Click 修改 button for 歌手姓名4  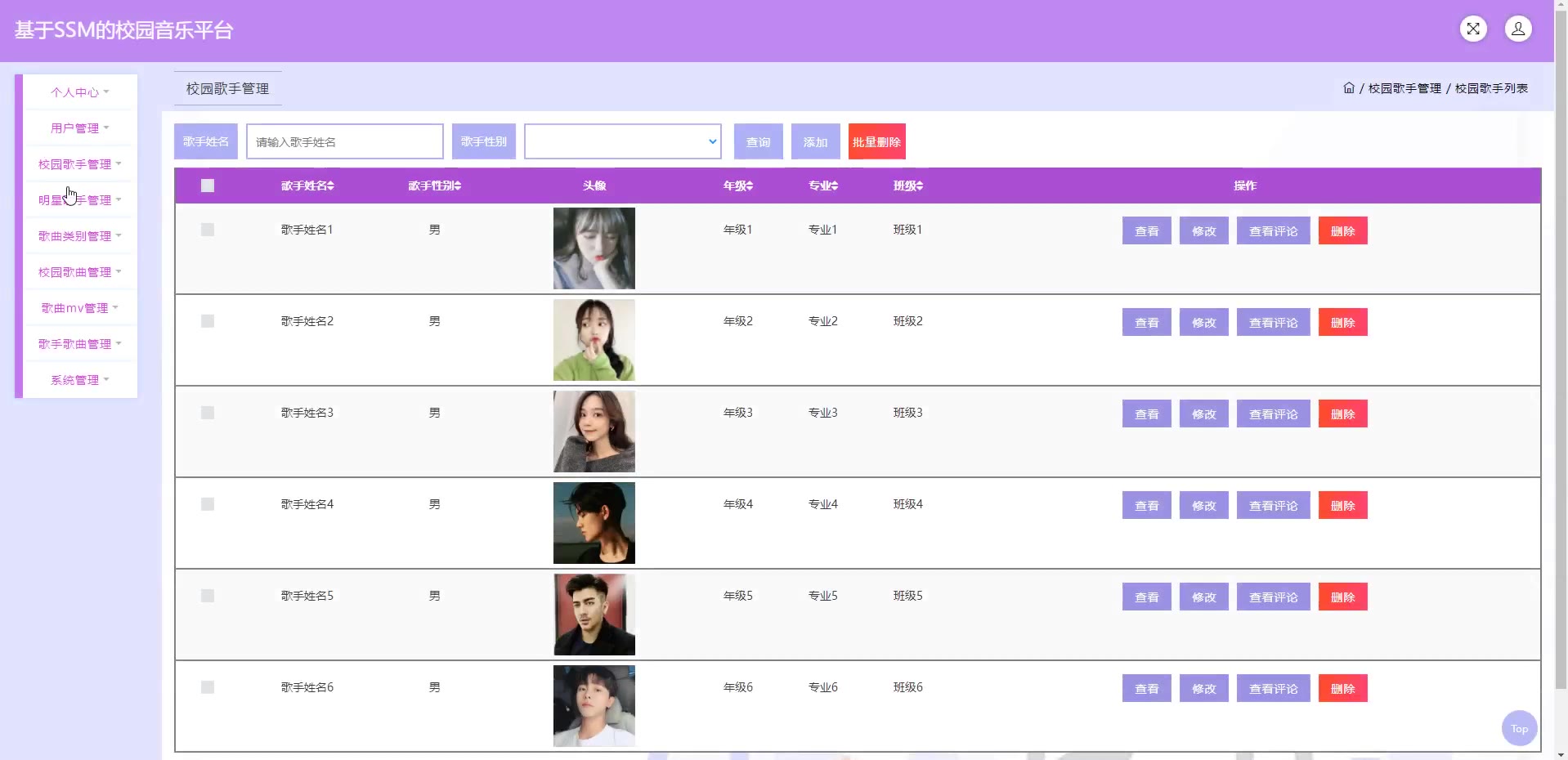click(x=1204, y=505)
